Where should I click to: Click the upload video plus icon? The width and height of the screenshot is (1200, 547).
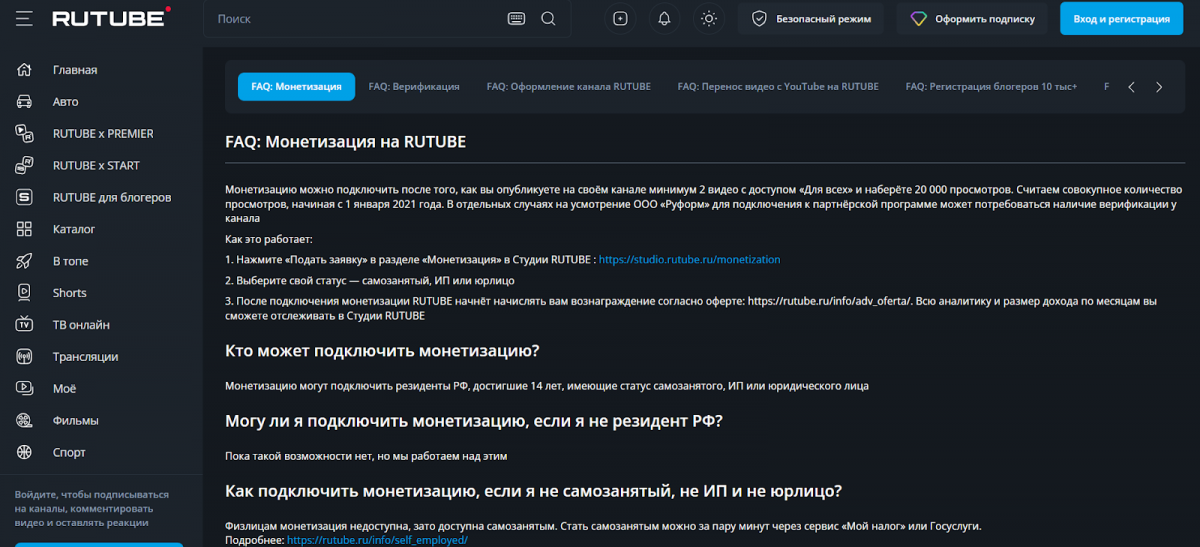(x=620, y=19)
